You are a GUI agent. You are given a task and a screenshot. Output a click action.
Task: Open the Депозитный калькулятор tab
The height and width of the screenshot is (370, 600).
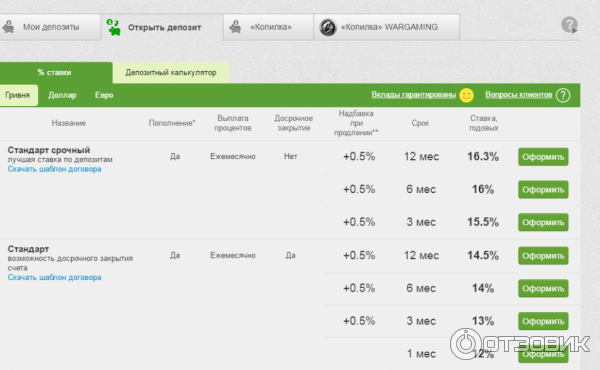(x=171, y=72)
